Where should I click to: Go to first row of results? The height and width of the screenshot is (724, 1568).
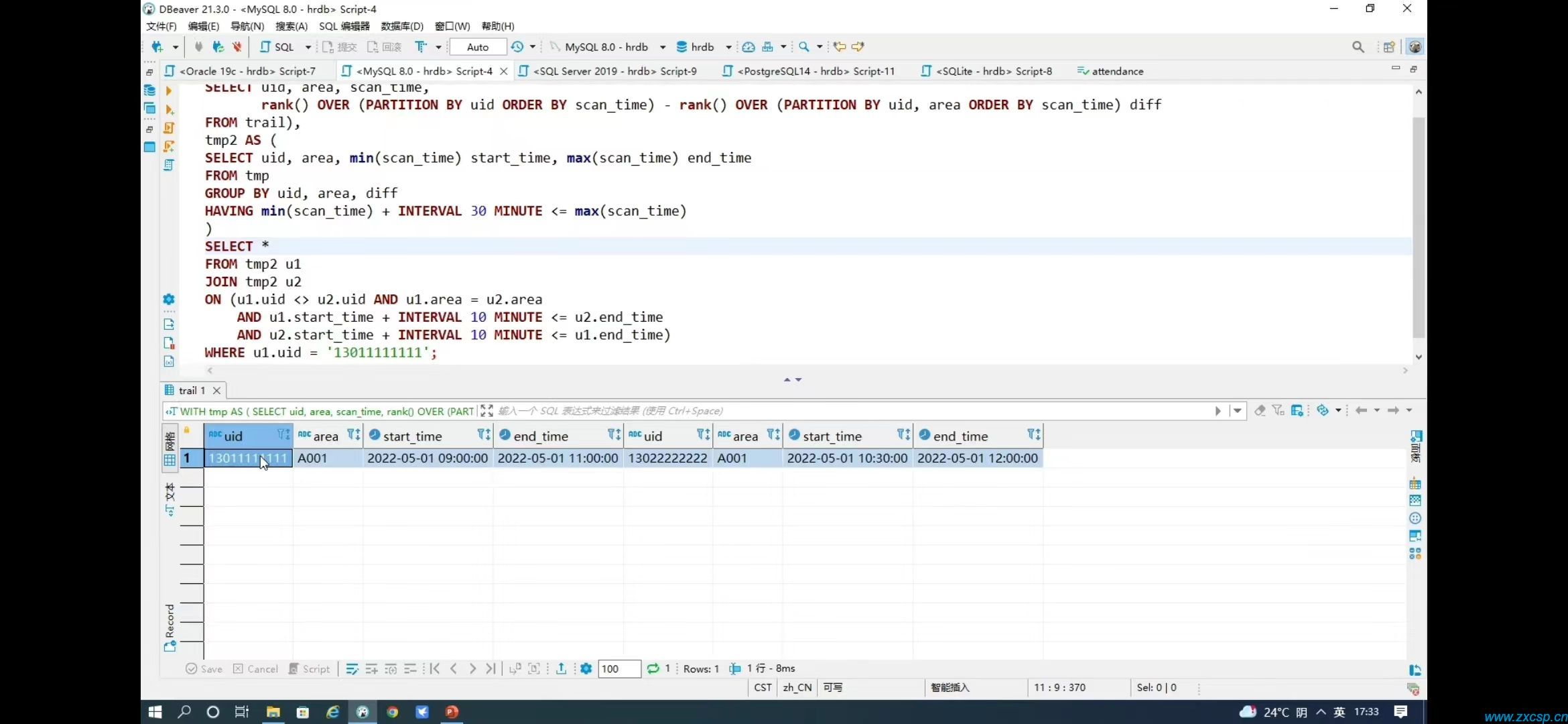[x=435, y=668]
